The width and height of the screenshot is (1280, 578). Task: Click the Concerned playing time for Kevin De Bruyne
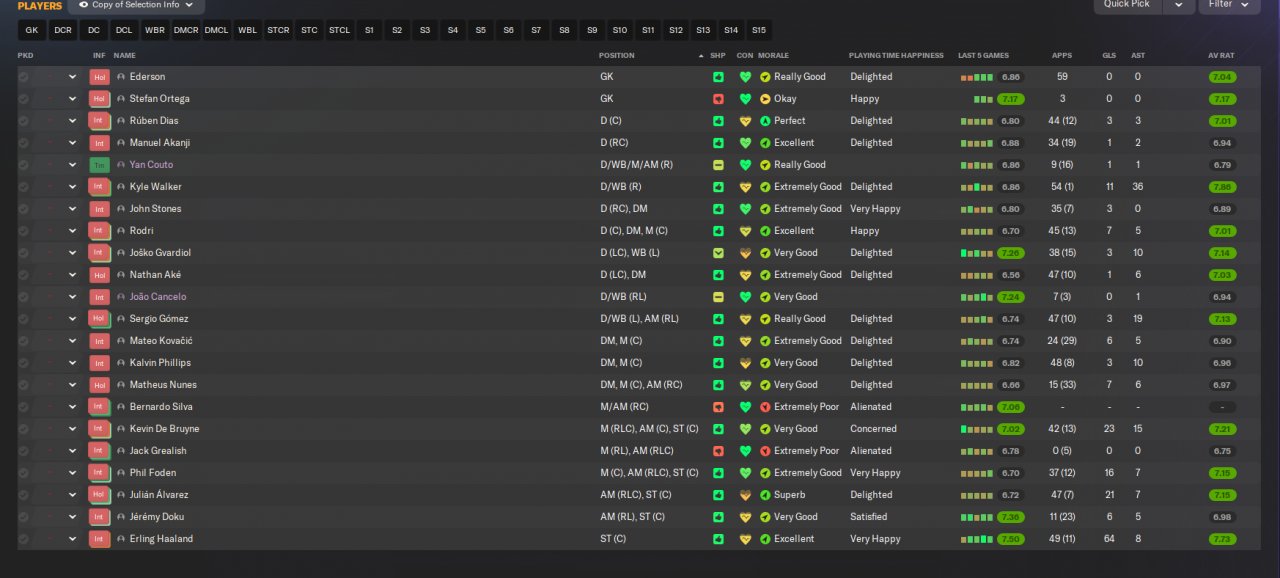click(x=873, y=429)
